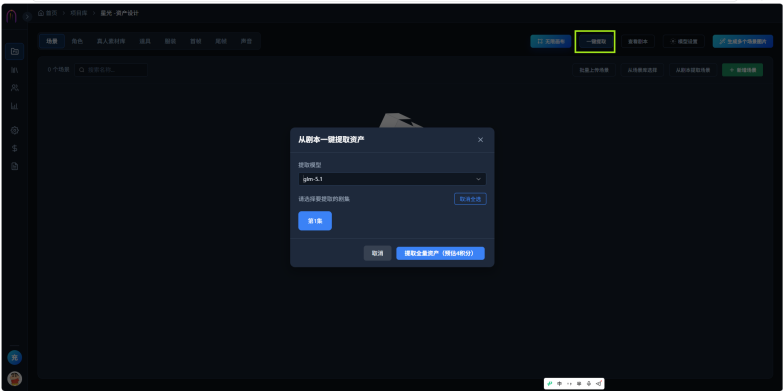
Task: Toggle the 第1集 episode selection chip
Action: pos(315,221)
